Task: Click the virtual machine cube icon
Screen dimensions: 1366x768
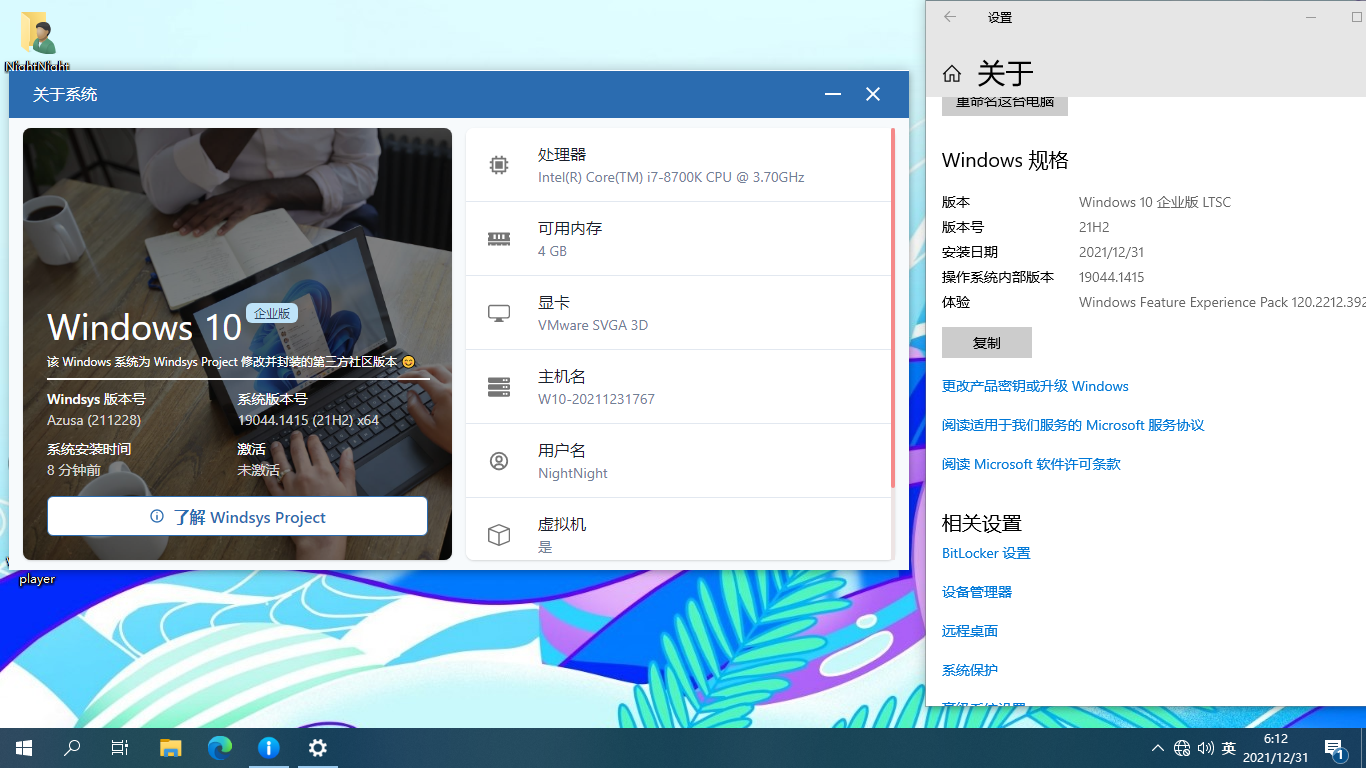Action: click(498, 535)
